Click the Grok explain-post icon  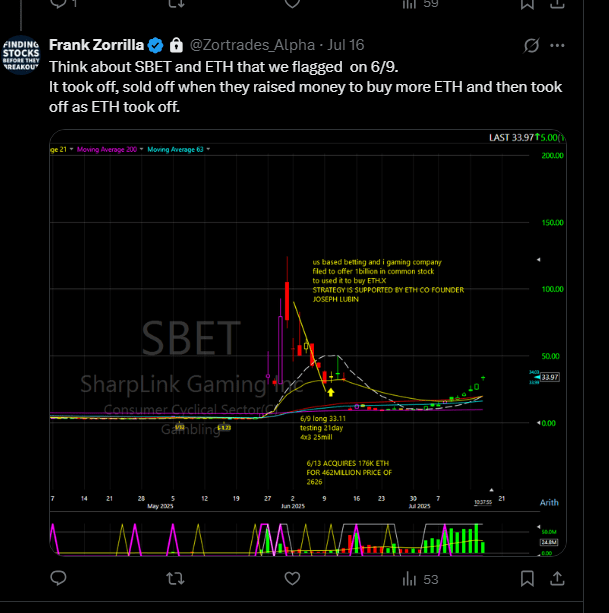pyautogui.click(x=532, y=45)
